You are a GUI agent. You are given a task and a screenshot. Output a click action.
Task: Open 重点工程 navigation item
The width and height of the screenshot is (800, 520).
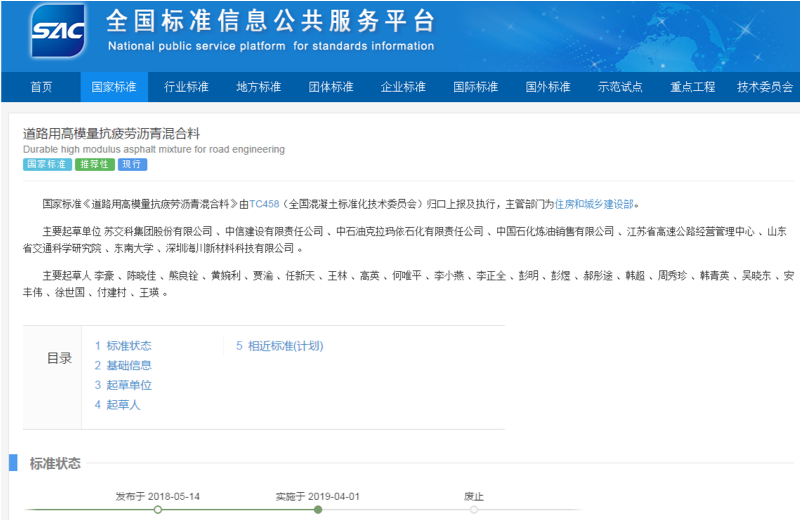click(x=693, y=87)
